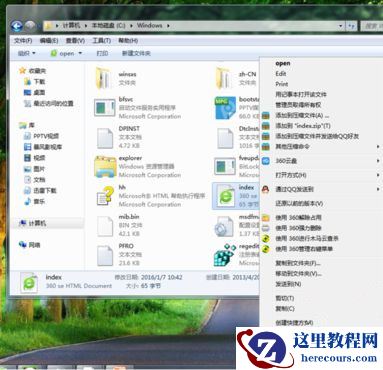Choose open in the context menu

pyautogui.click(x=283, y=63)
